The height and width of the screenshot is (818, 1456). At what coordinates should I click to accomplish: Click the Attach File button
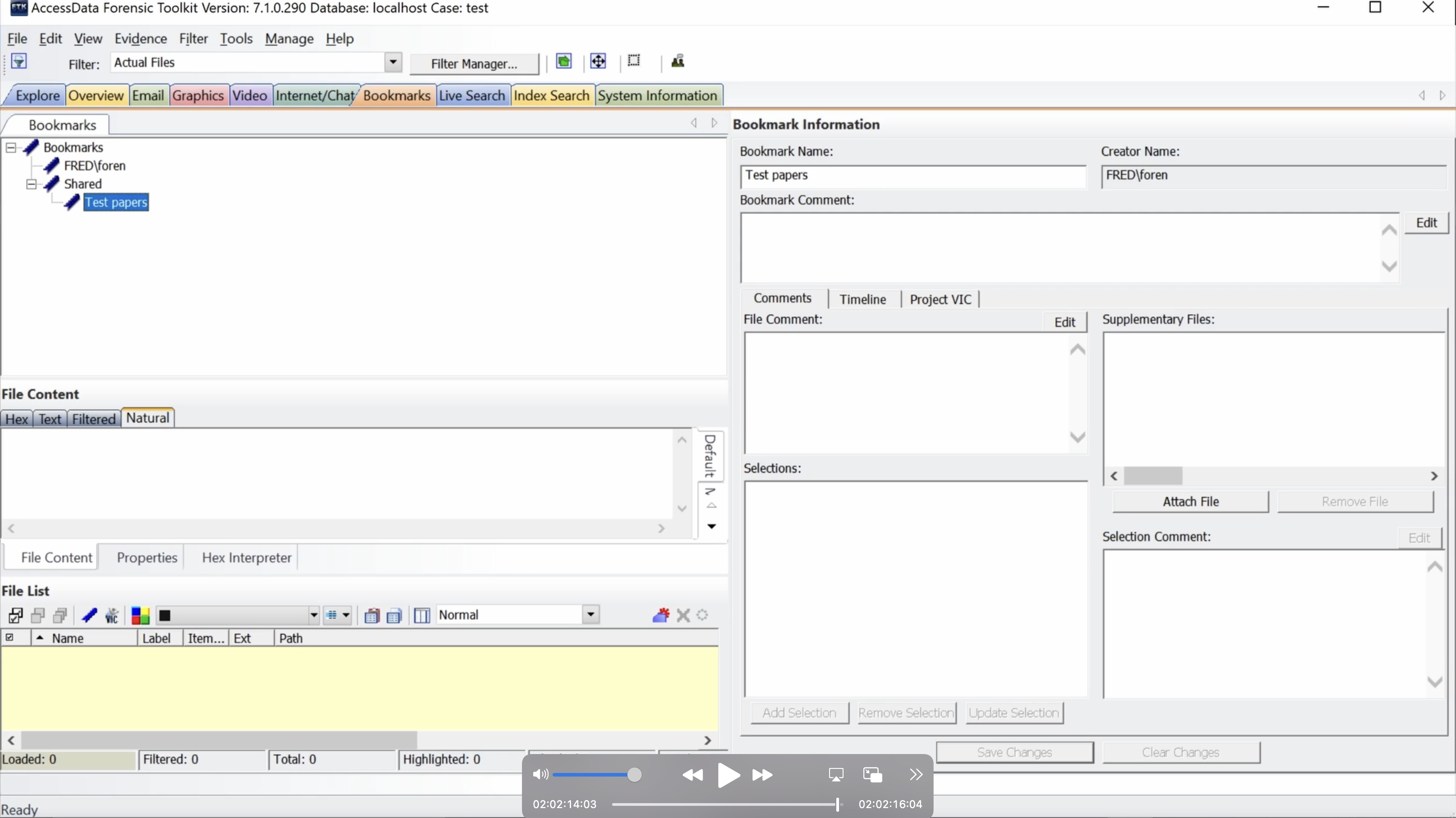coord(1190,501)
